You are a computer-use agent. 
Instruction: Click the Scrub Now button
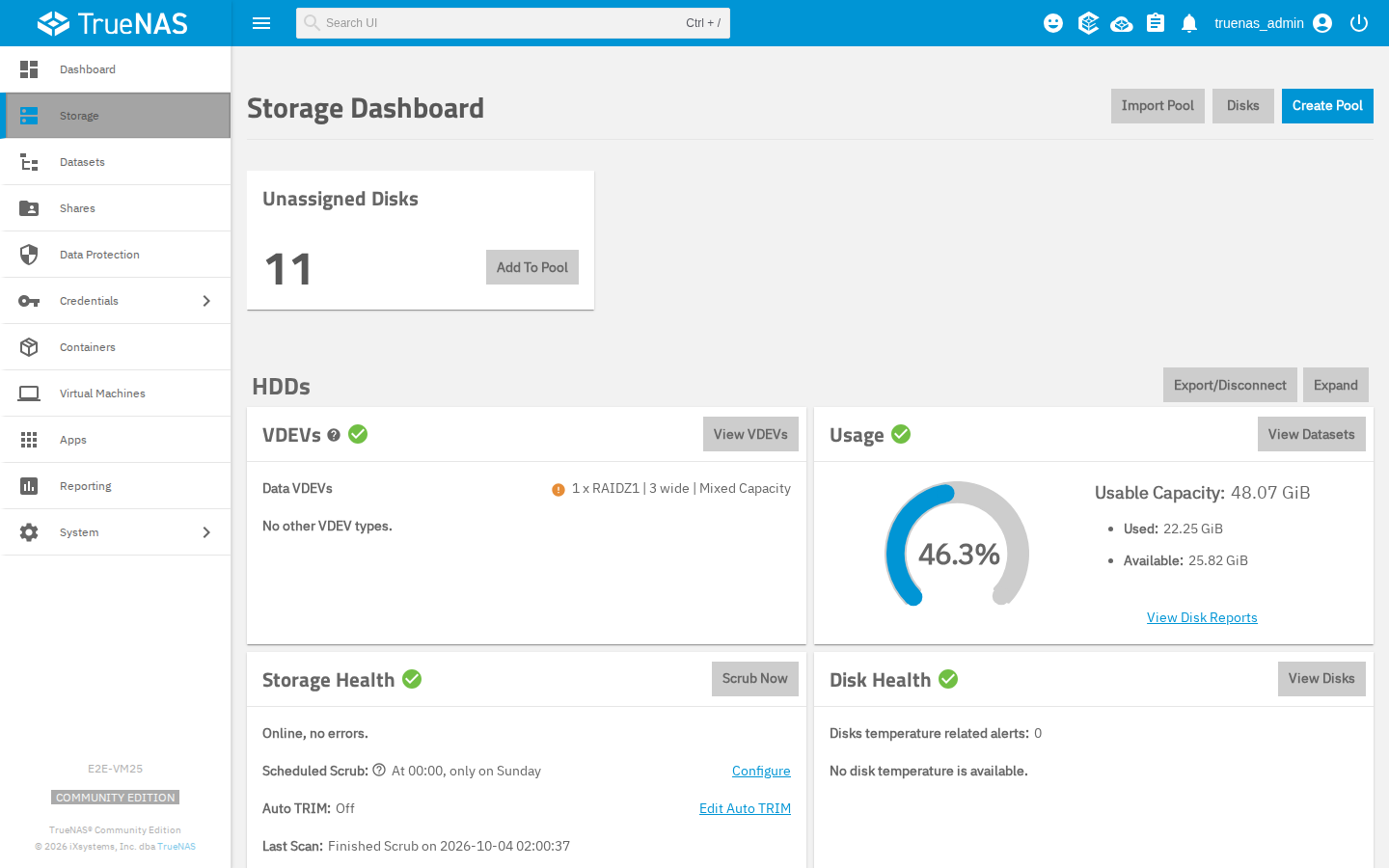[755, 679]
